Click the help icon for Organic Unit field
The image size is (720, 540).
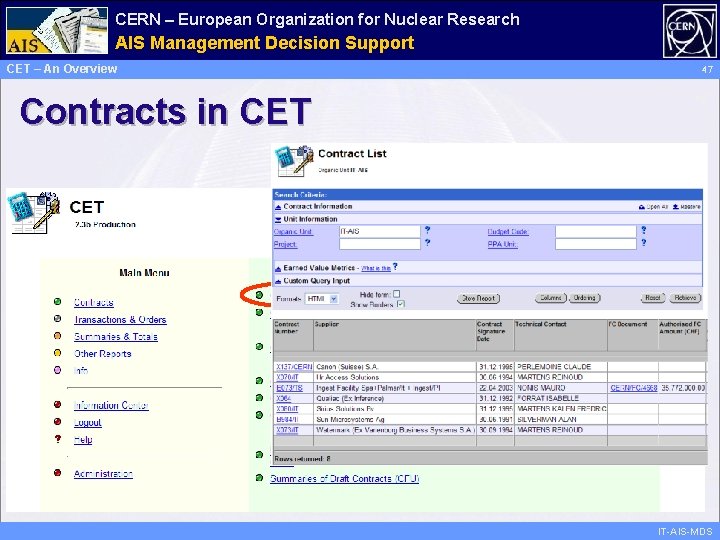428,230
